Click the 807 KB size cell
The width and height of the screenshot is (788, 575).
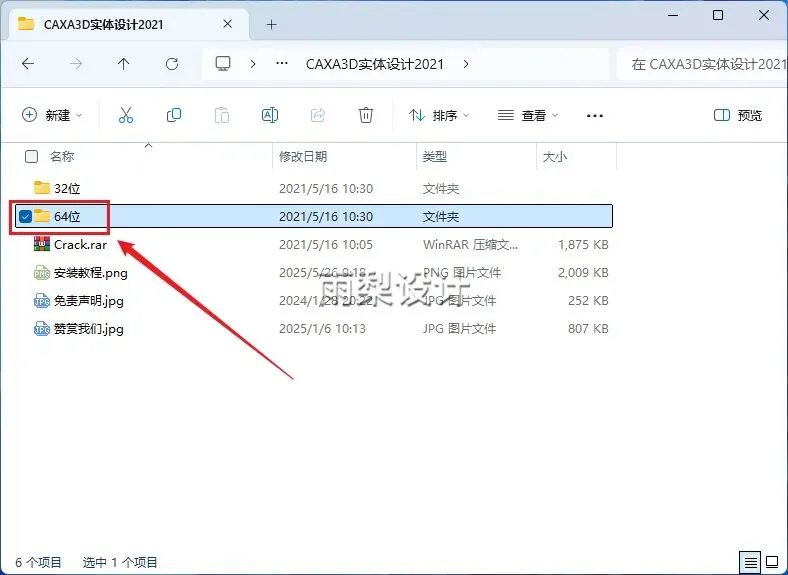pyautogui.click(x=588, y=329)
